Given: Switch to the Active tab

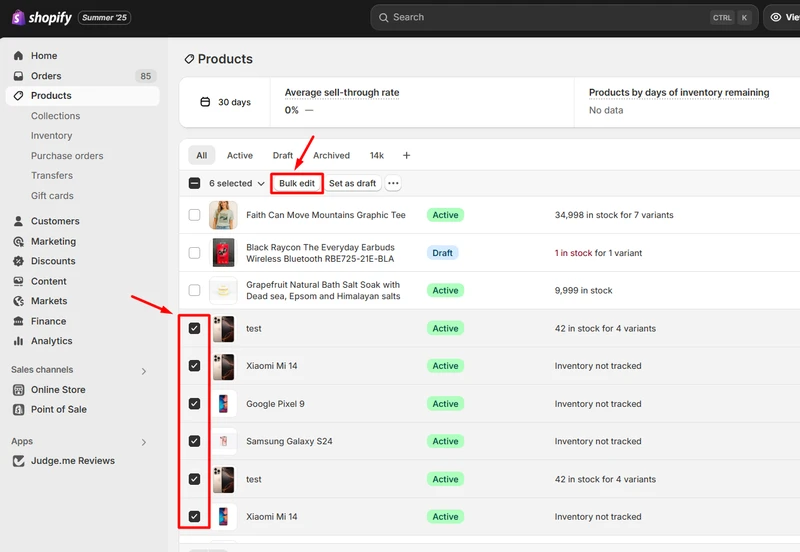Looking at the screenshot, I should click(240, 155).
